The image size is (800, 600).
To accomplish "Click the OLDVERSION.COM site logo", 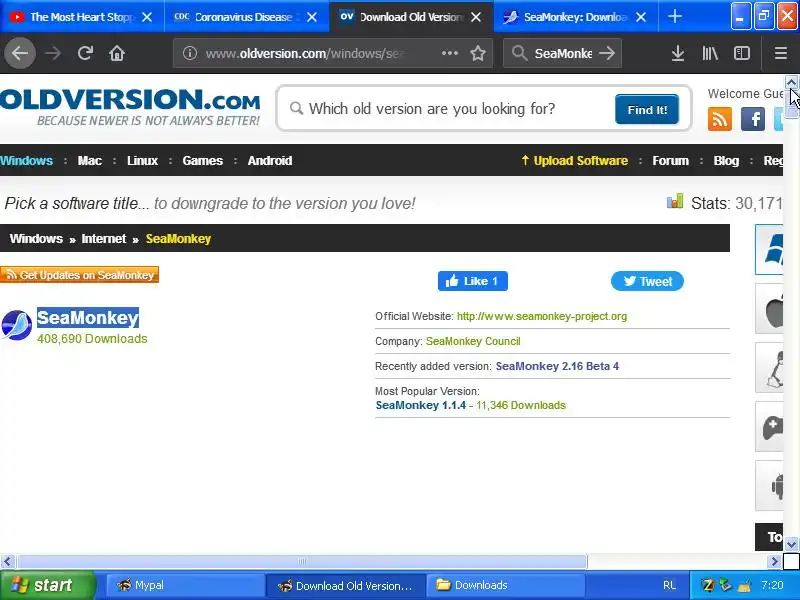I will click(x=130, y=106).
